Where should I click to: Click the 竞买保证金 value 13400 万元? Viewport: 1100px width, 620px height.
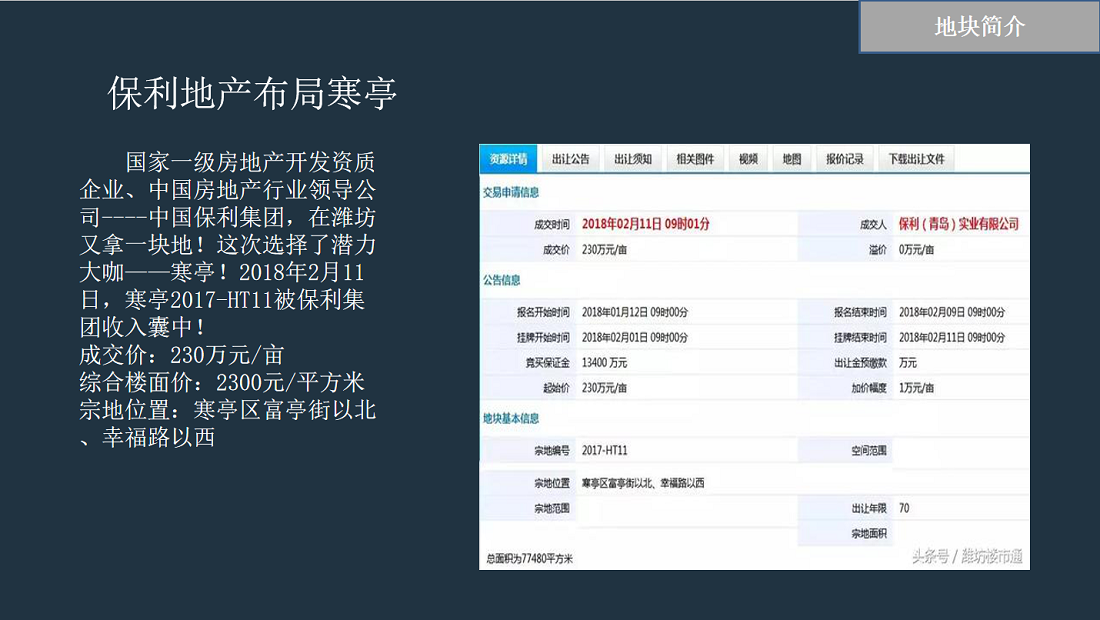(604, 363)
